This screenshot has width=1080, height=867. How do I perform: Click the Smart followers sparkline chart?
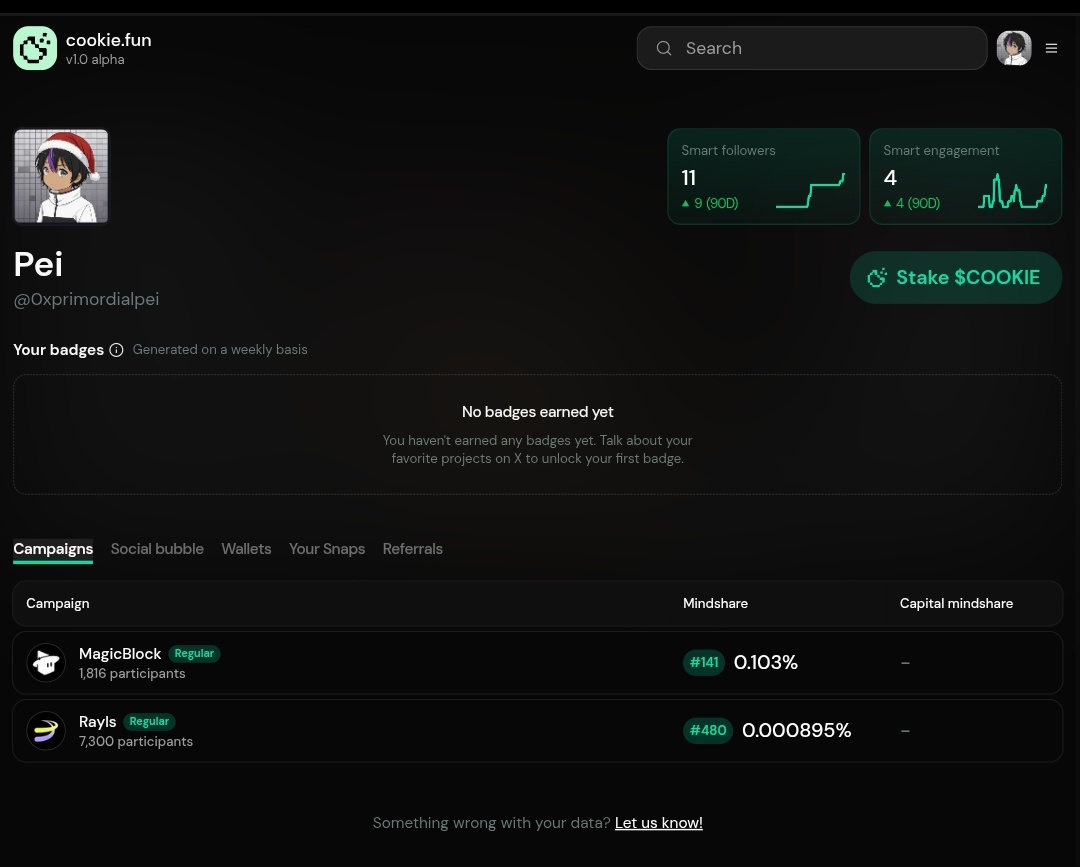tap(810, 191)
